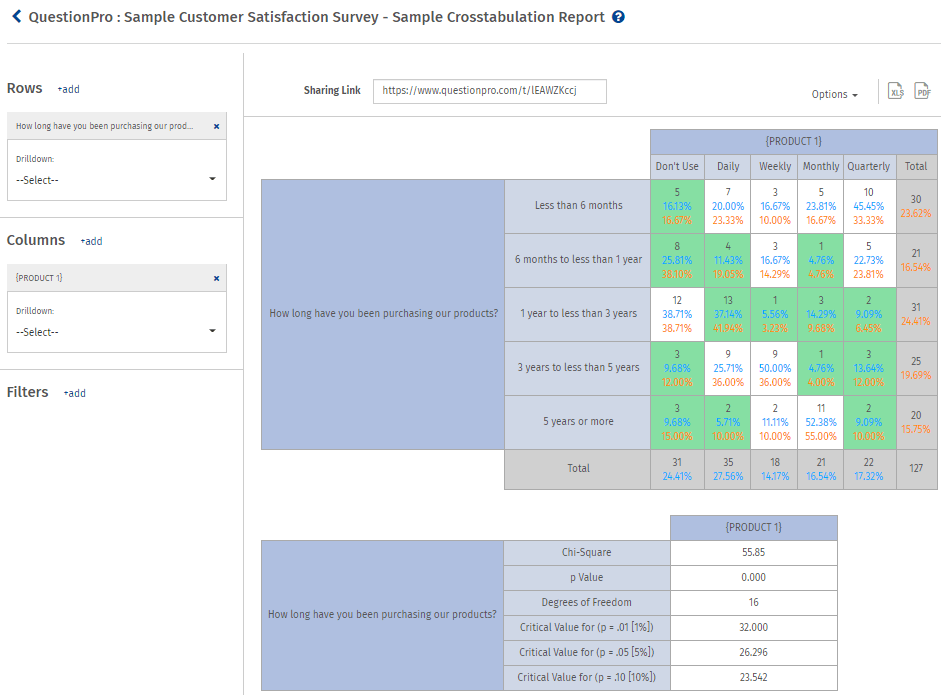Viewport: 941px width, 695px height.
Task: Open the help question mark icon
Action: coord(619,17)
